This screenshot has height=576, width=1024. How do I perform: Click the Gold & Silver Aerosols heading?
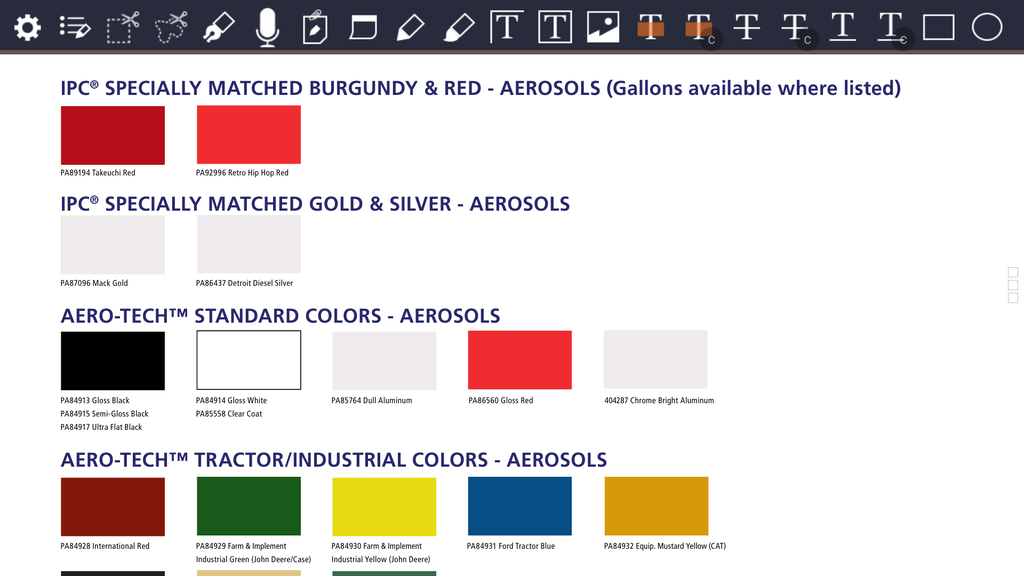(315, 204)
